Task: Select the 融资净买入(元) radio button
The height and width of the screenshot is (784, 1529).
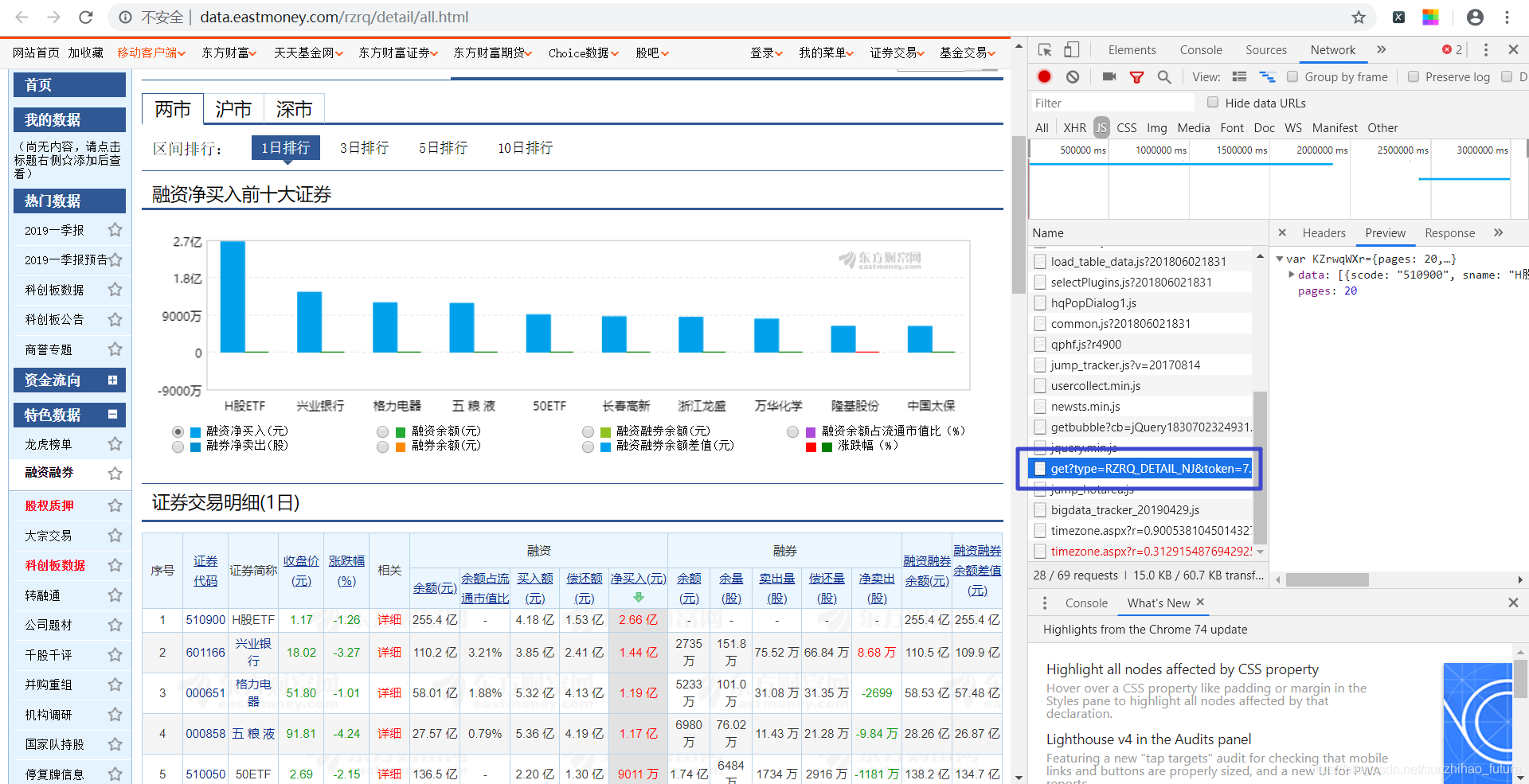Action: [x=178, y=431]
